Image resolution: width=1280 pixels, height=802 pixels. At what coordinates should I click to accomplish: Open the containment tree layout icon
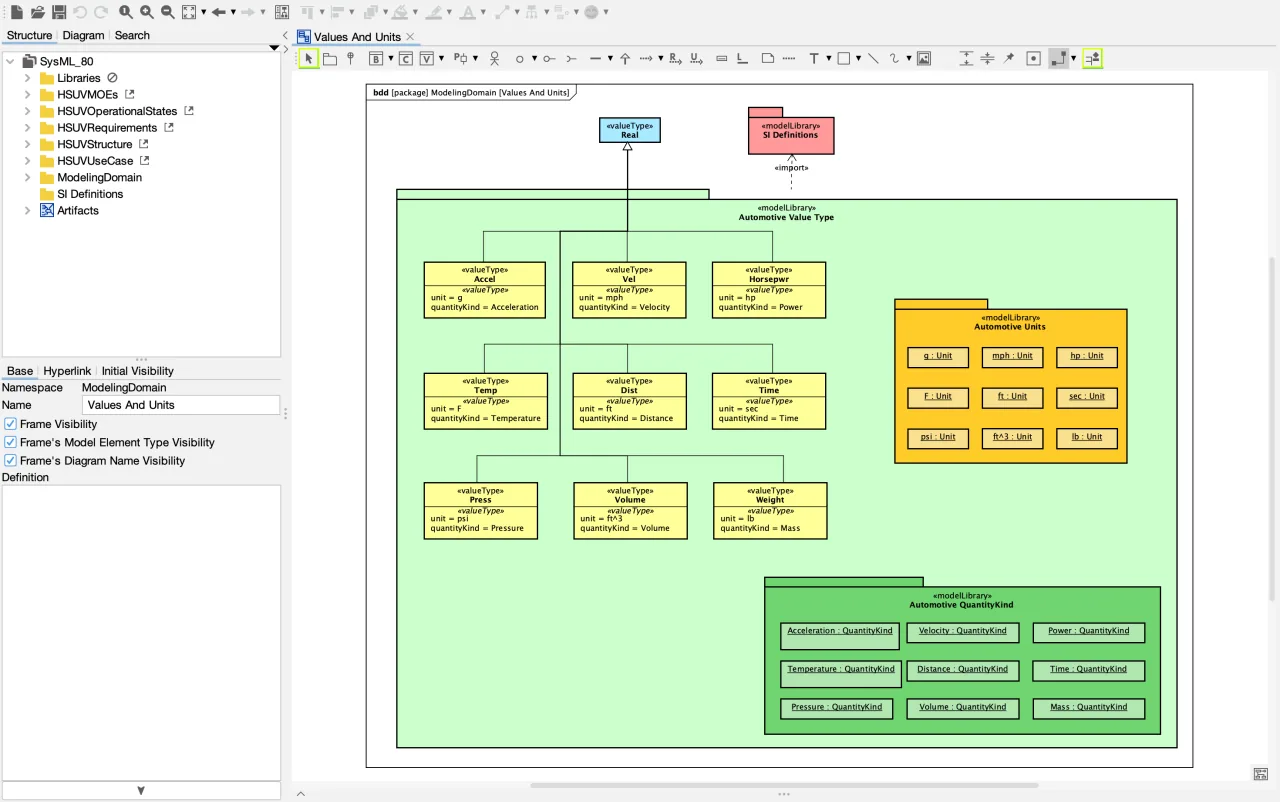(282, 12)
